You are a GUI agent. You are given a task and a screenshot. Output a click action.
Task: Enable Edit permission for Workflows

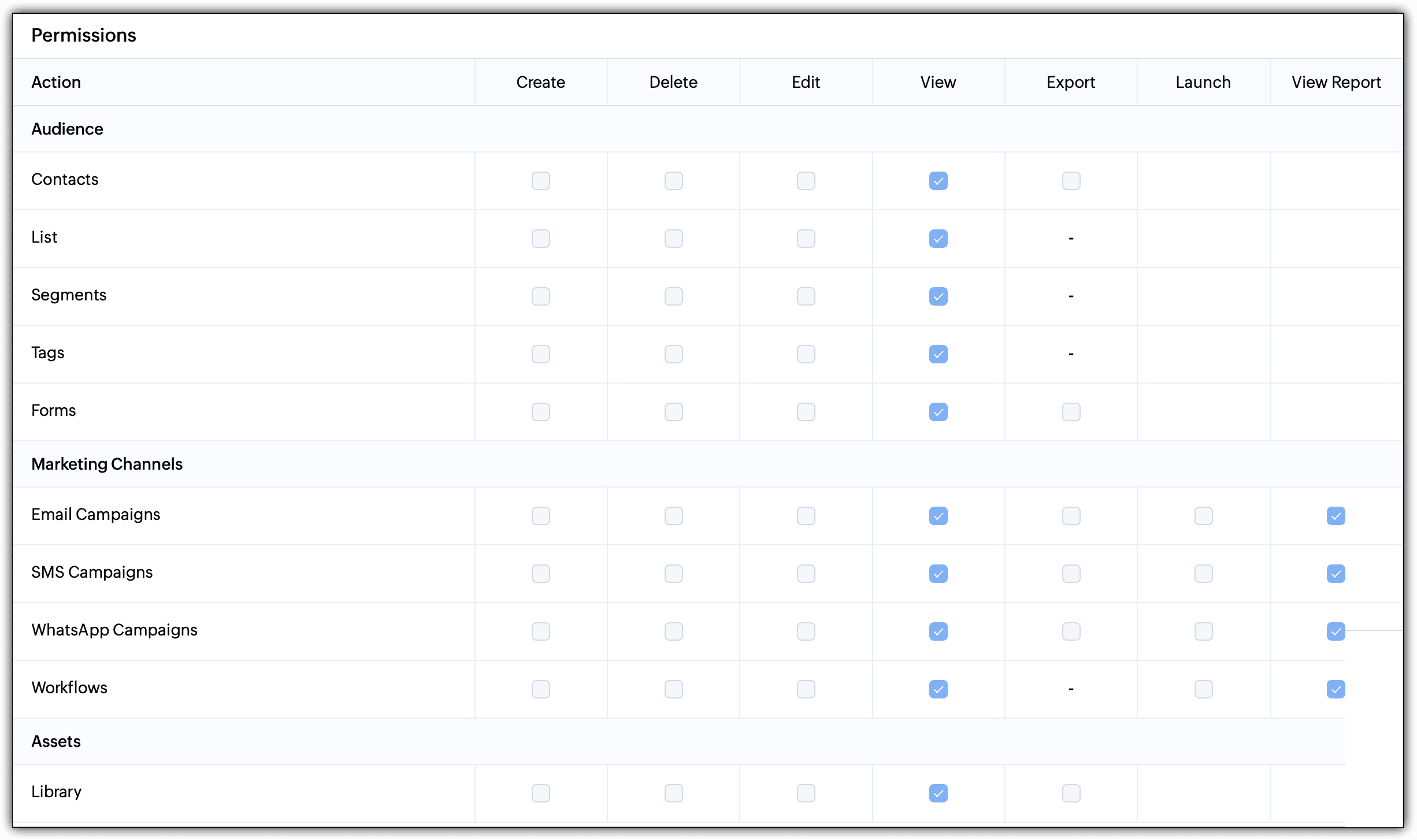pos(806,689)
